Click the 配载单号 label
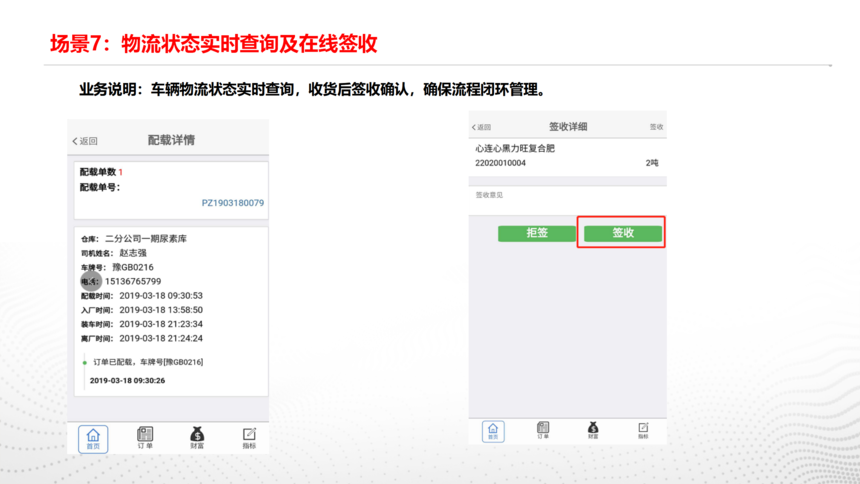860x484 pixels. (100, 188)
